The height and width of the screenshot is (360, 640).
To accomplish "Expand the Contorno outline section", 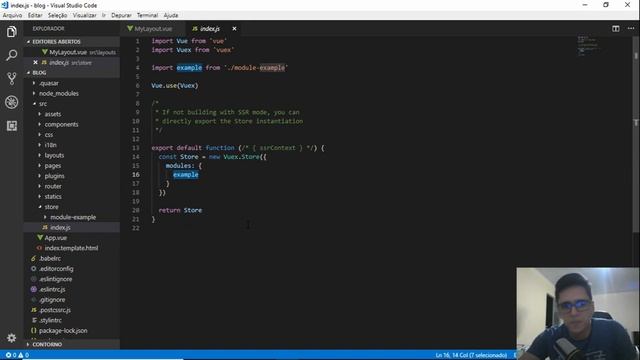I will pos(72,344).
